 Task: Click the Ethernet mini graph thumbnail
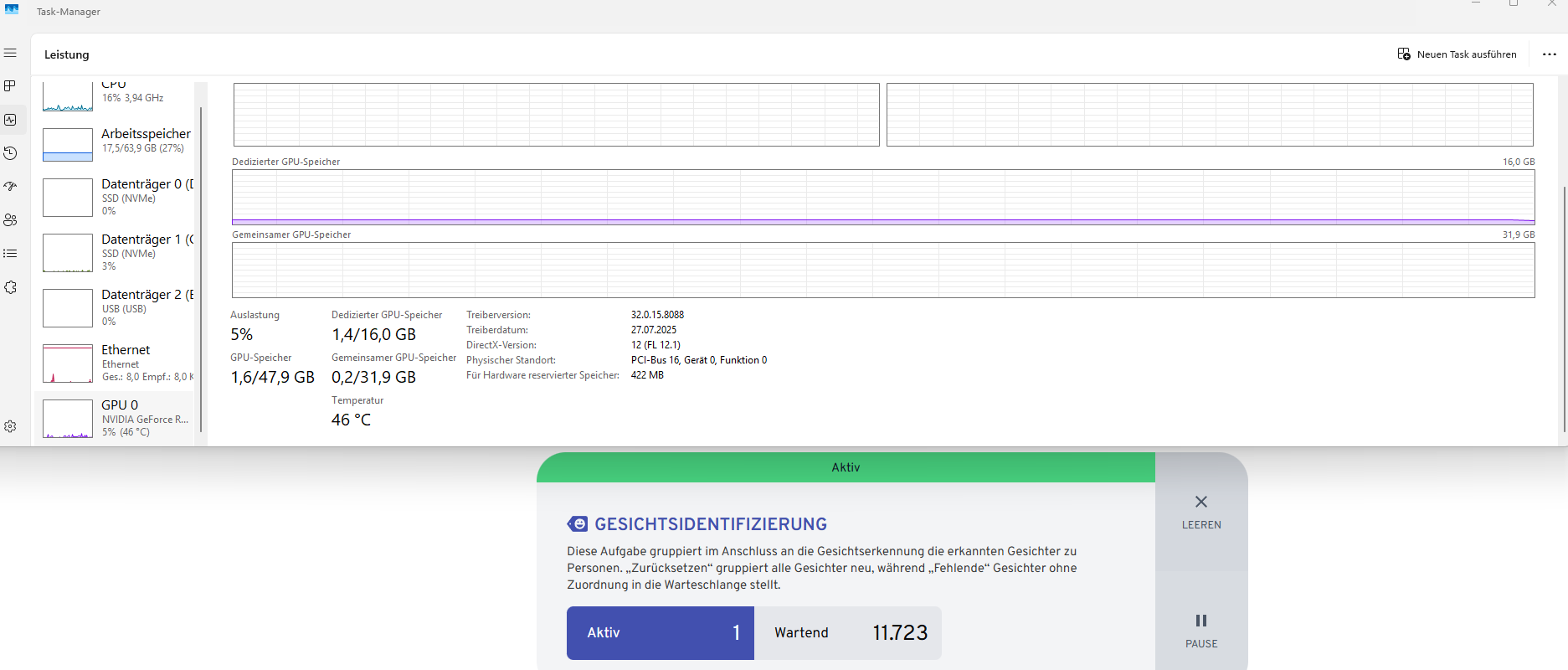point(68,363)
